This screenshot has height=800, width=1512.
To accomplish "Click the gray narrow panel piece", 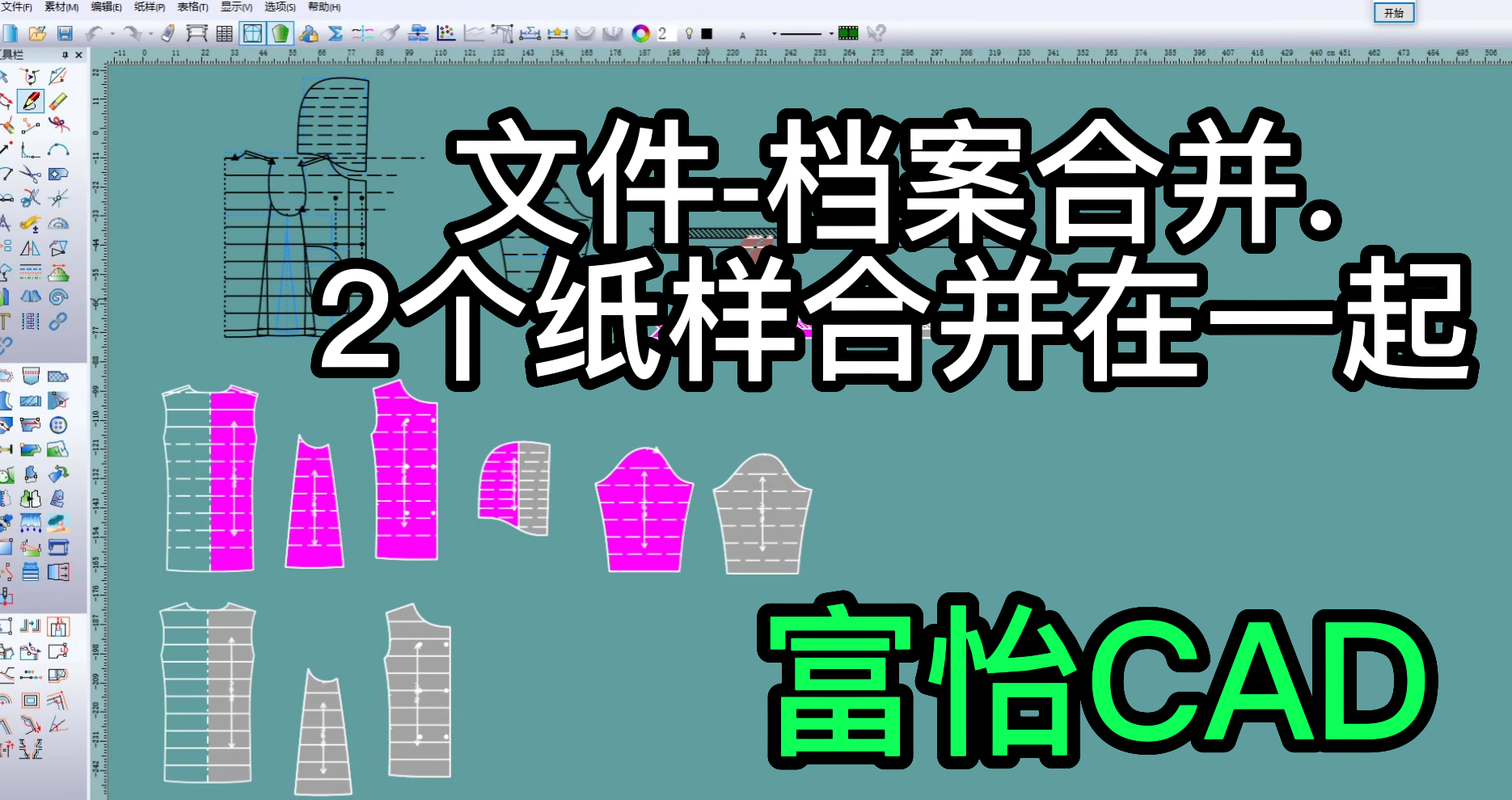I will click(323, 734).
